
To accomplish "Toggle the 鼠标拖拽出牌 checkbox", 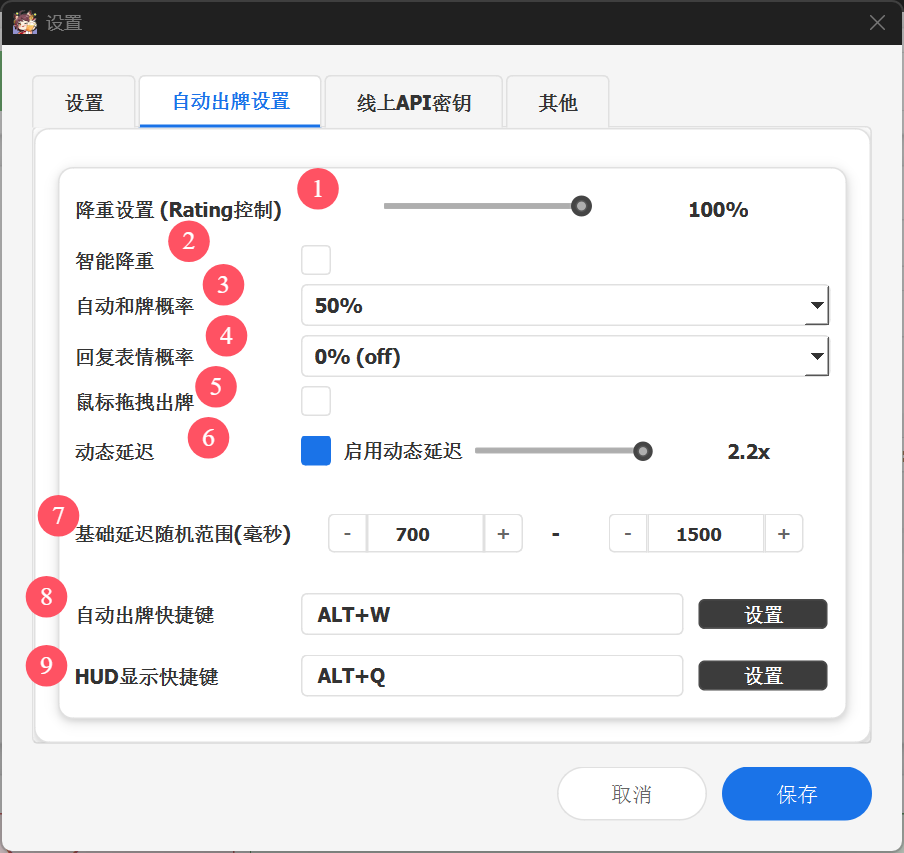I will 315,400.
